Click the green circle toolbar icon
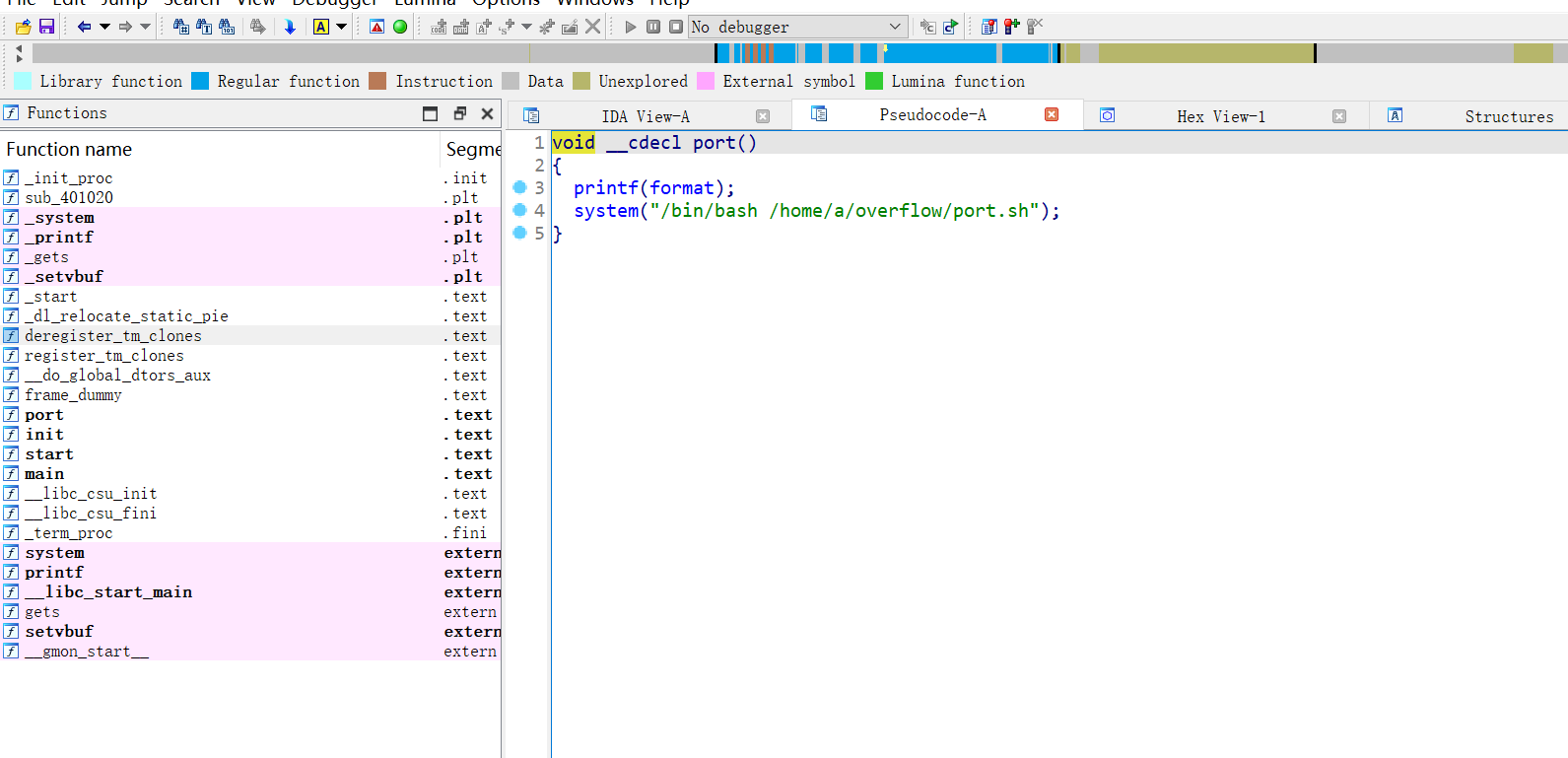This screenshot has width=1568, height=758. point(400,27)
